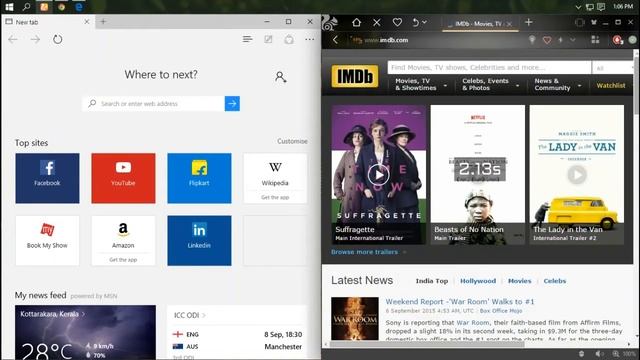Open the Wikipedia top site tile
The image size is (640, 360).
(275, 178)
